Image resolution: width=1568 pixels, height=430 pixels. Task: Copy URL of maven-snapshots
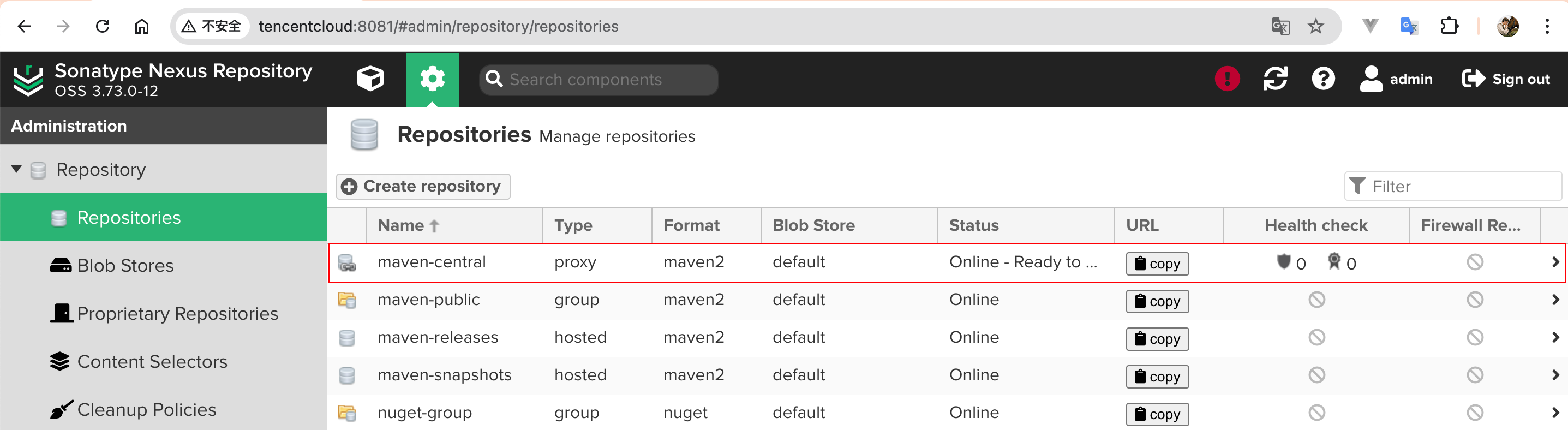click(x=1157, y=377)
